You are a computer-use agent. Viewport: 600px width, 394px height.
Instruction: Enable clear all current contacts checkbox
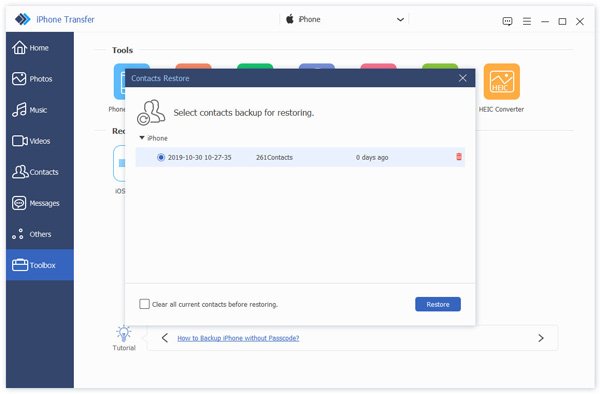pyautogui.click(x=144, y=304)
